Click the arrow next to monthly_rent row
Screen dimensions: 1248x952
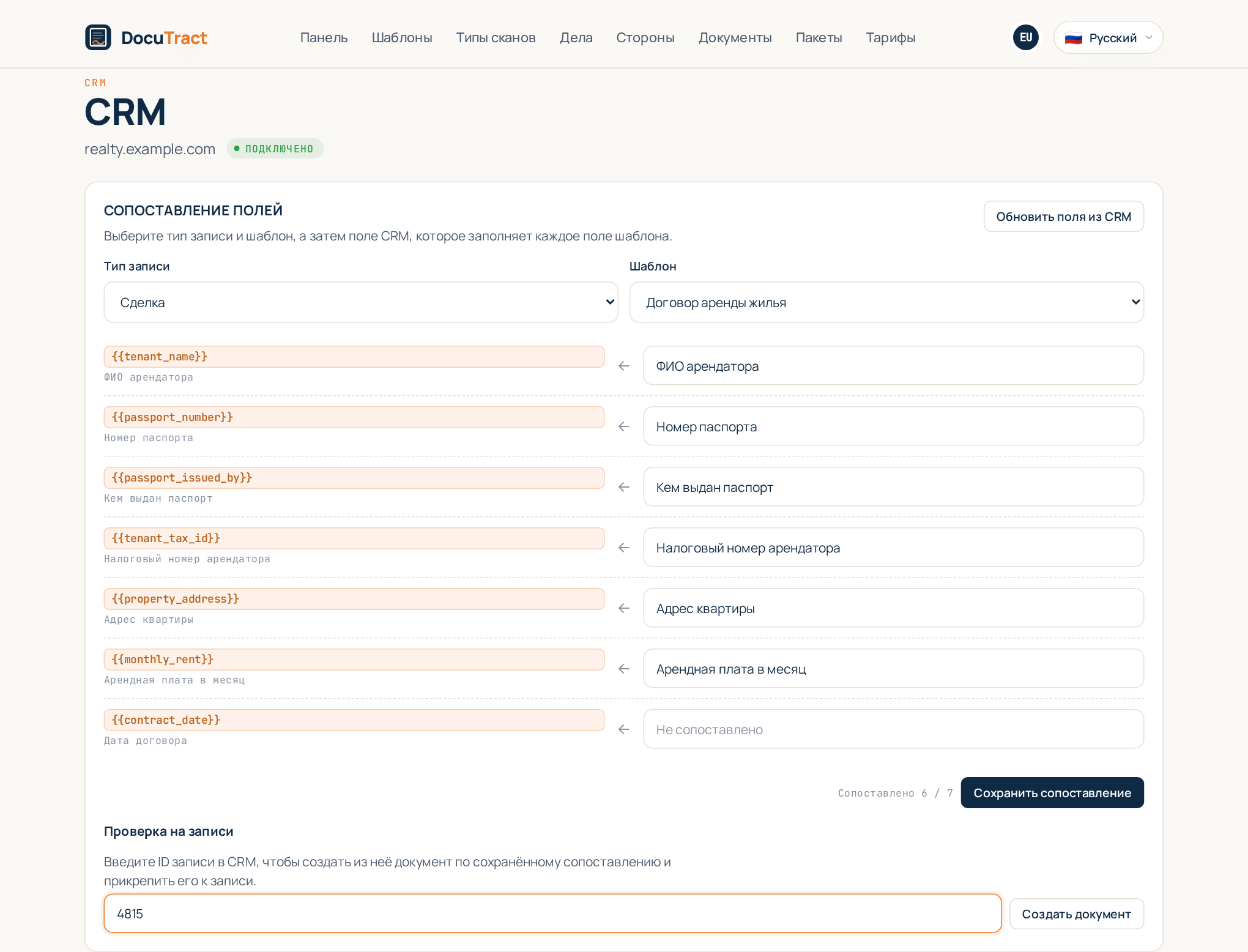point(624,669)
